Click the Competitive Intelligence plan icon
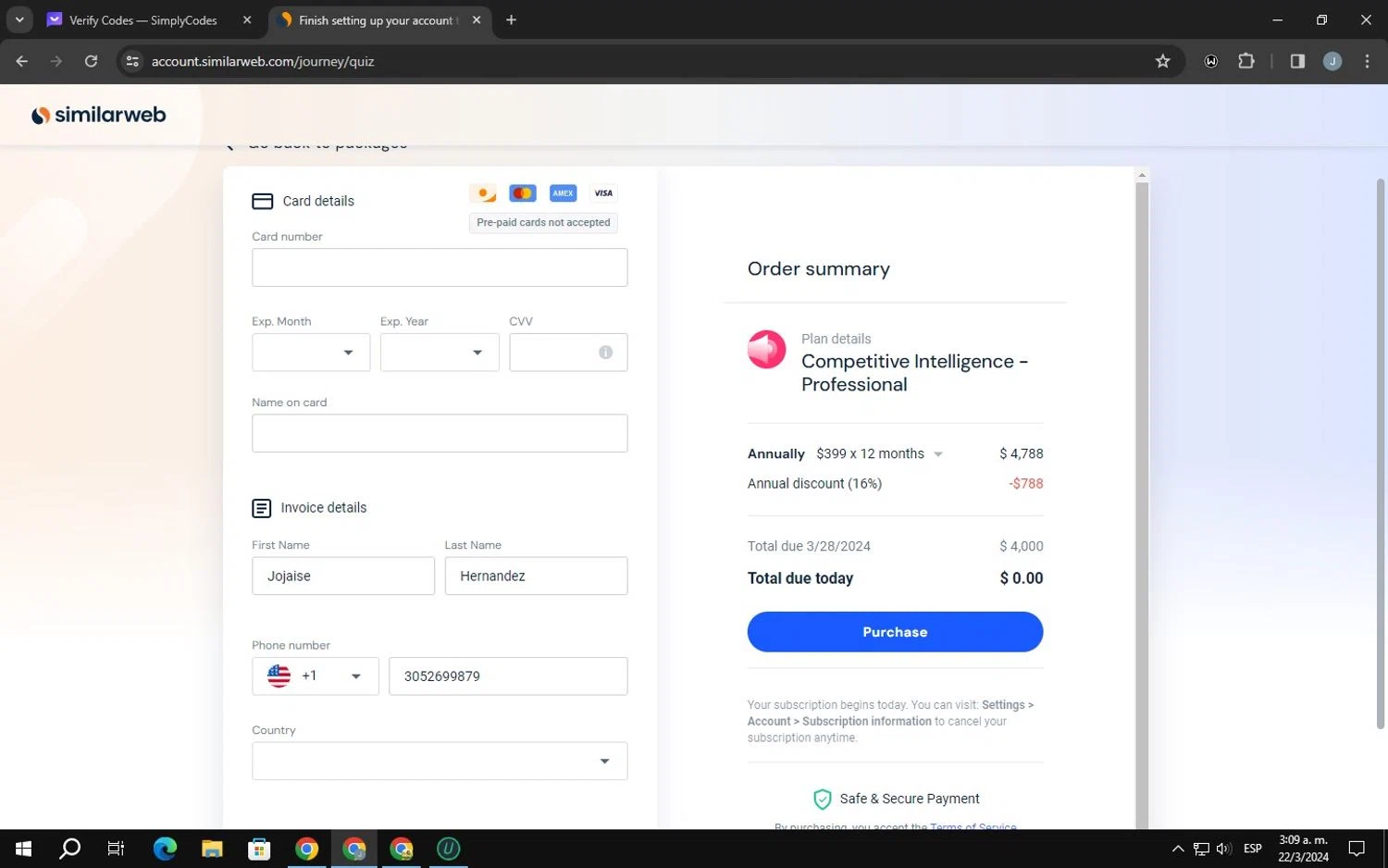This screenshot has width=1388, height=868. pyautogui.click(x=766, y=350)
